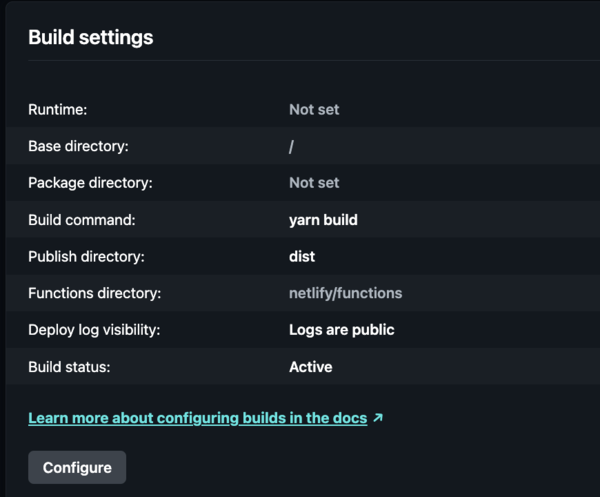Select the Functions directory label
The height and width of the screenshot is (497, 600).
[x=94, y=293]
